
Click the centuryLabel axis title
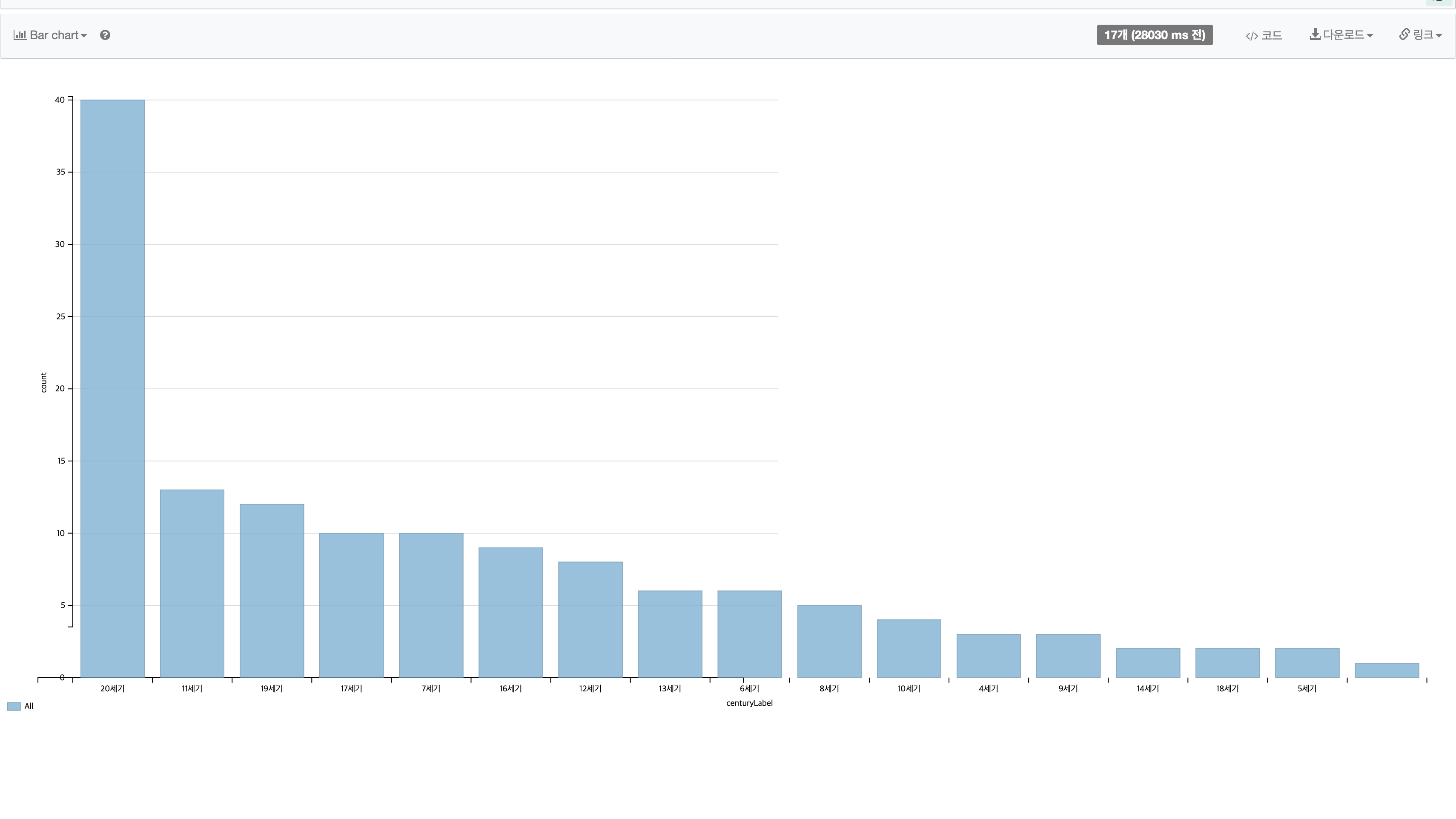749,703
